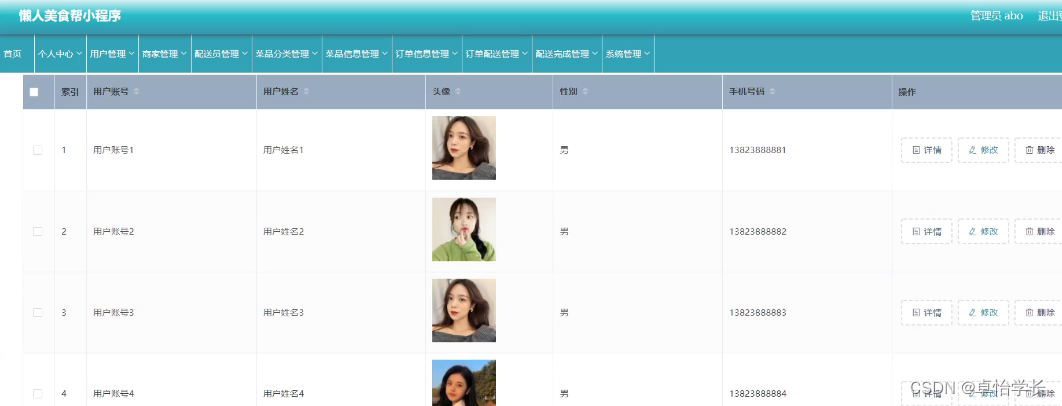
Task: Click the 用户账号1 cell text
Action: pos(113,150)
